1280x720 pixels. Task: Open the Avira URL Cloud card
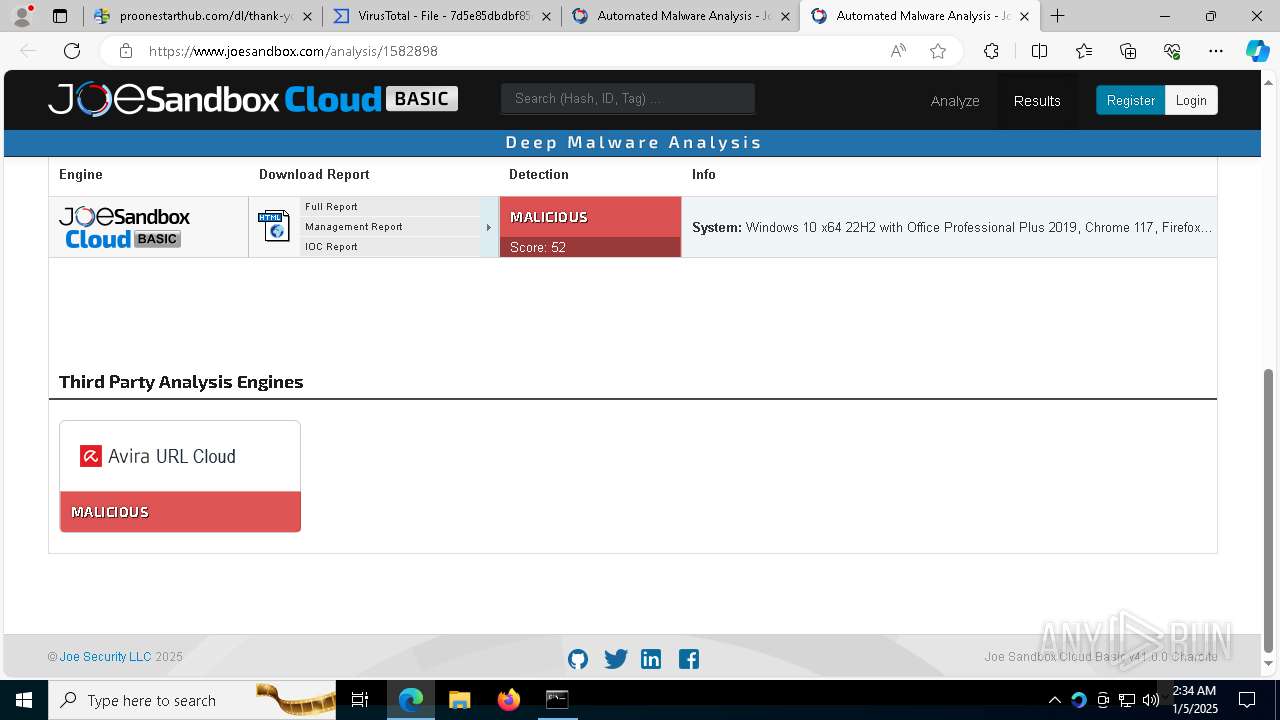180,476
